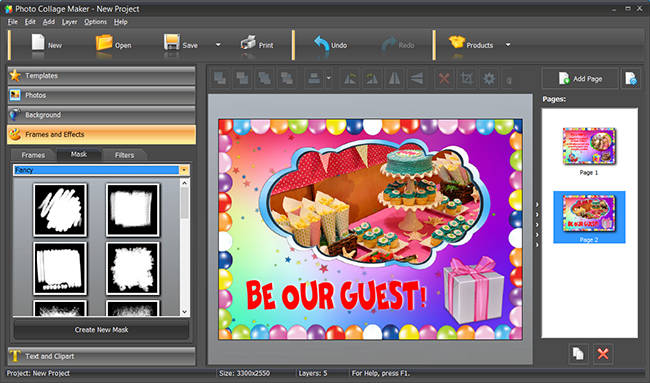Open the Save dropdown arrow
This screenshot has width=650, height=383.
218,45
